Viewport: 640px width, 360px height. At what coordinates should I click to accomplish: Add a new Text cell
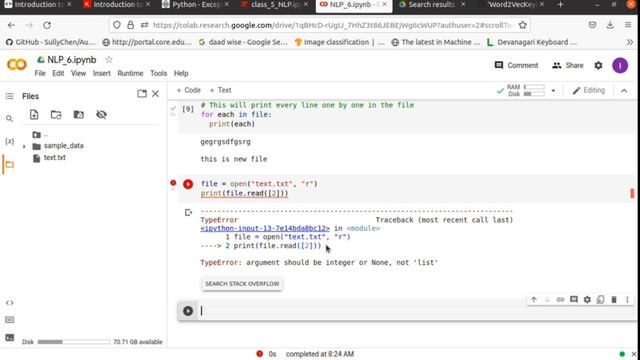(x=220, y=90)
